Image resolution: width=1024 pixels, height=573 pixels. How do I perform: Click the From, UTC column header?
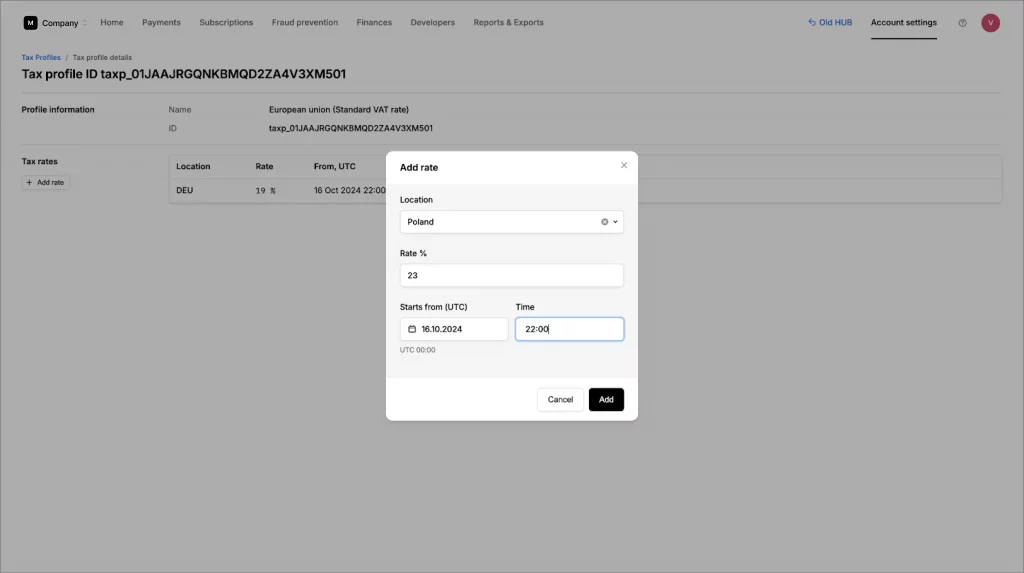click(x=334, y=167)
